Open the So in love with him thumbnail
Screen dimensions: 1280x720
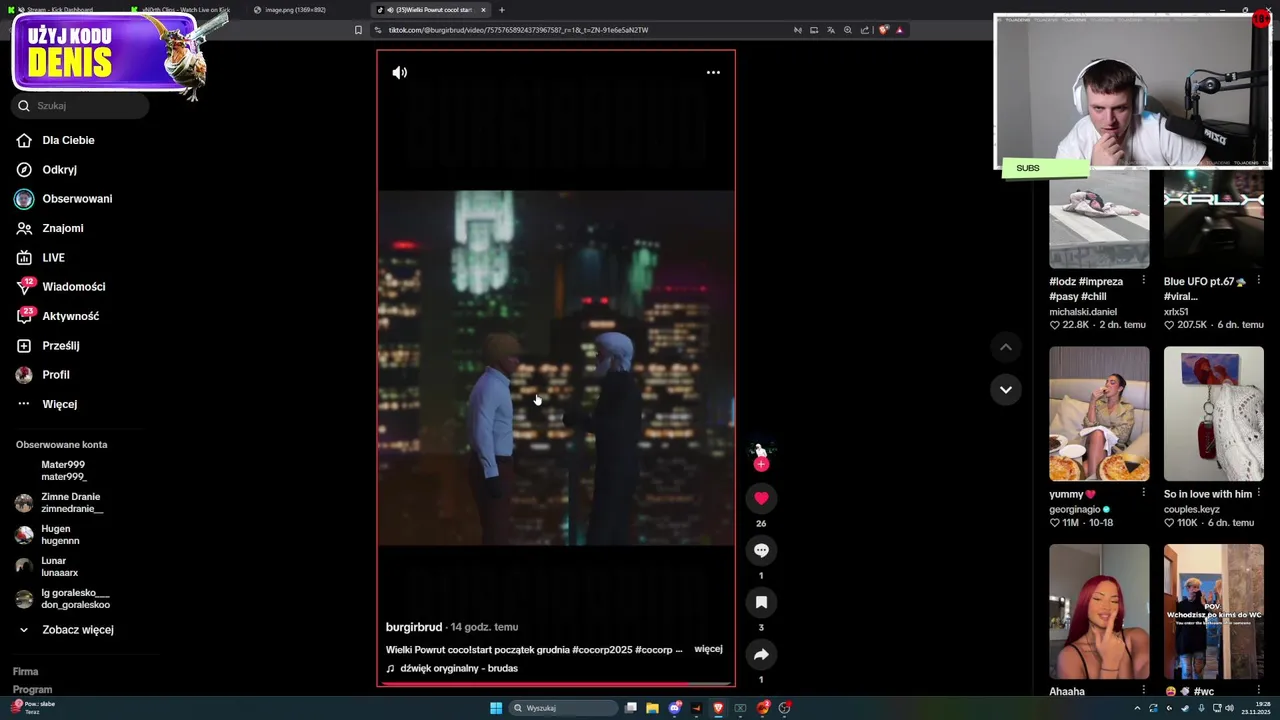[x=1214, y=414]
